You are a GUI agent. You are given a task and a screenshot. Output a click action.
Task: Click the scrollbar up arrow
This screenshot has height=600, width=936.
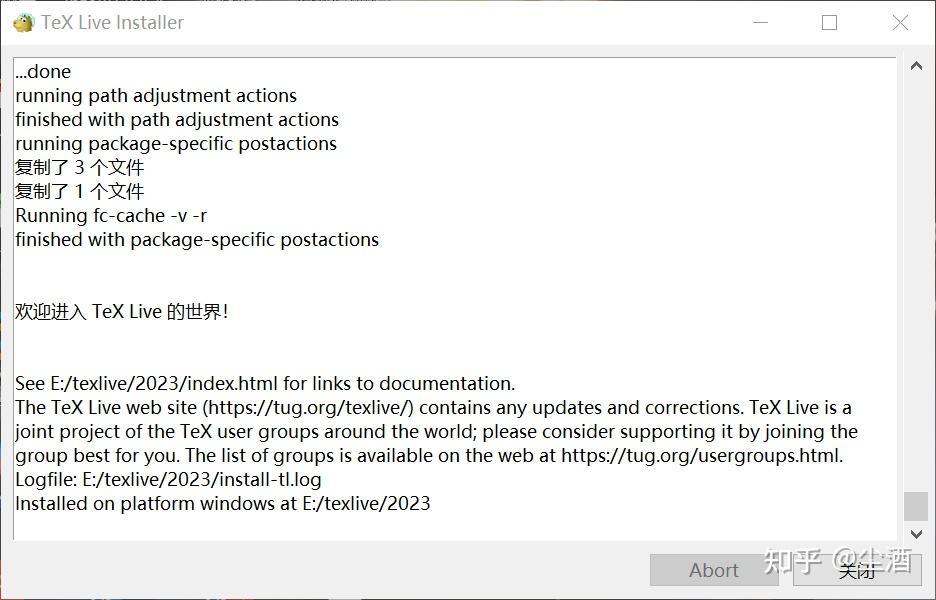click(916, 65)
